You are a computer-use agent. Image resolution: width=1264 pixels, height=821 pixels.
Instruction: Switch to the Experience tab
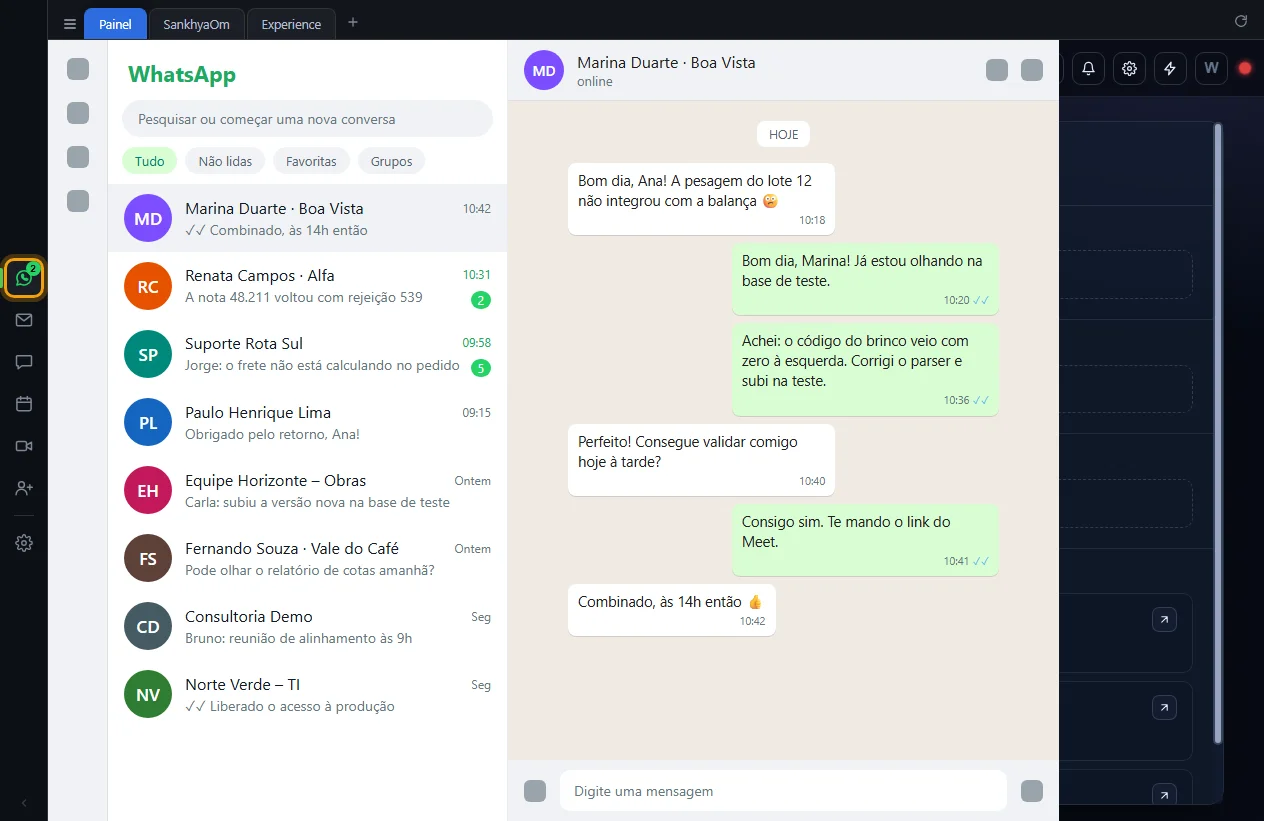(x=291, y=24)
